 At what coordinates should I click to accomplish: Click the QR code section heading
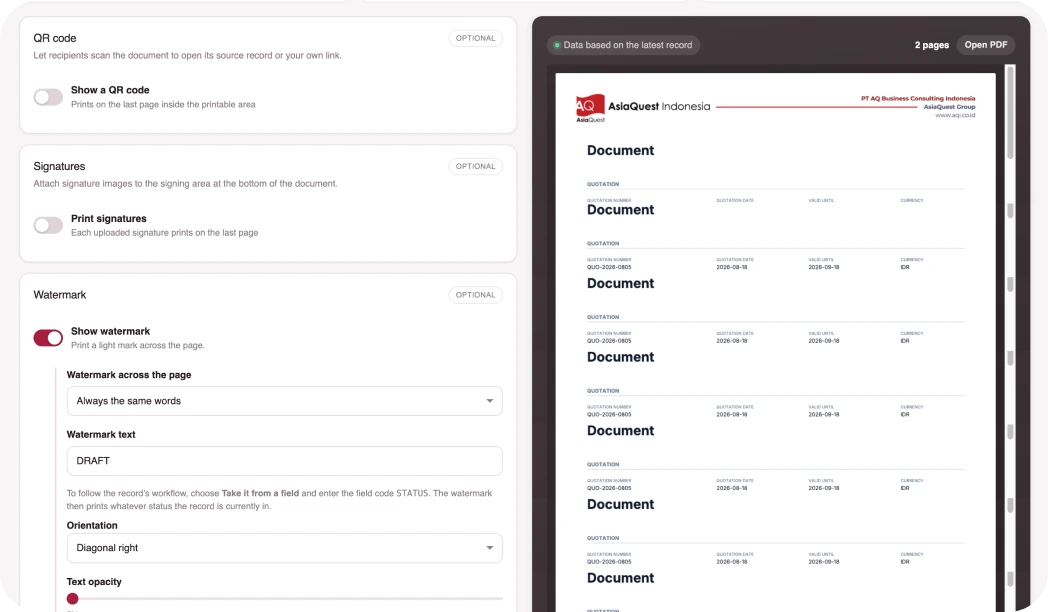(x=55, y=38)
